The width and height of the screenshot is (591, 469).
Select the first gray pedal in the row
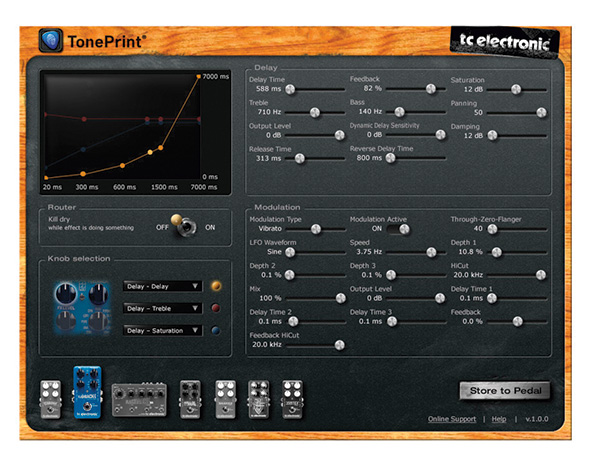(51, 400)
